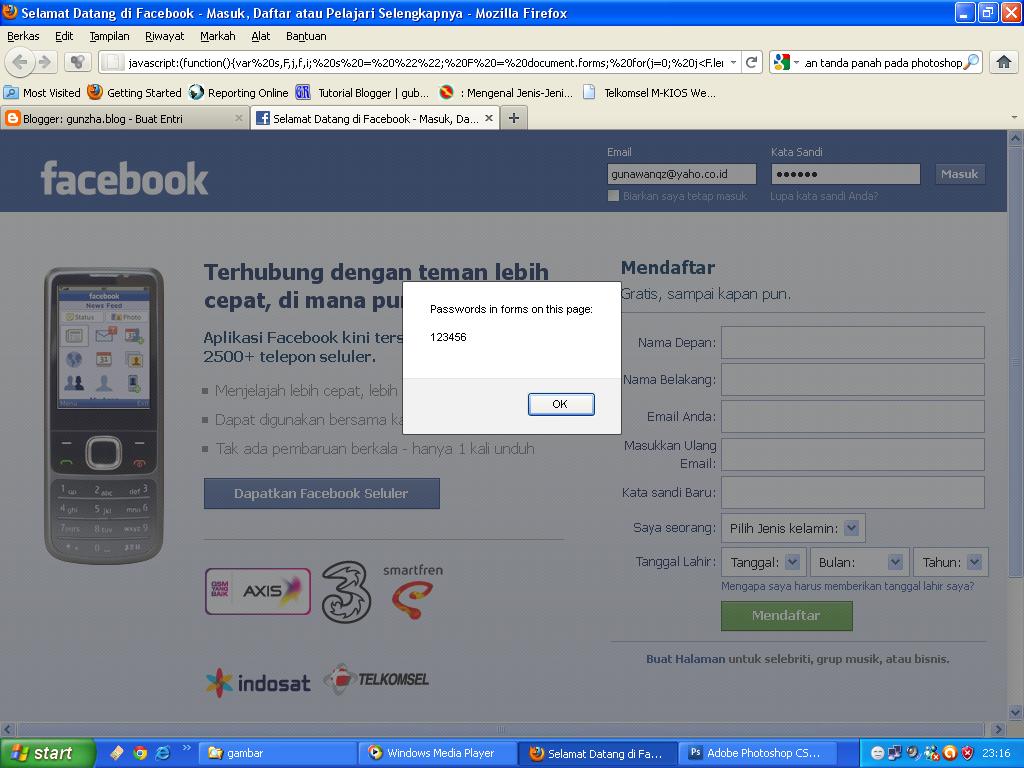1024x768 pixels.
Task: Open Telkomsel M-KIOS bookmark
Action: click(649, 93)
